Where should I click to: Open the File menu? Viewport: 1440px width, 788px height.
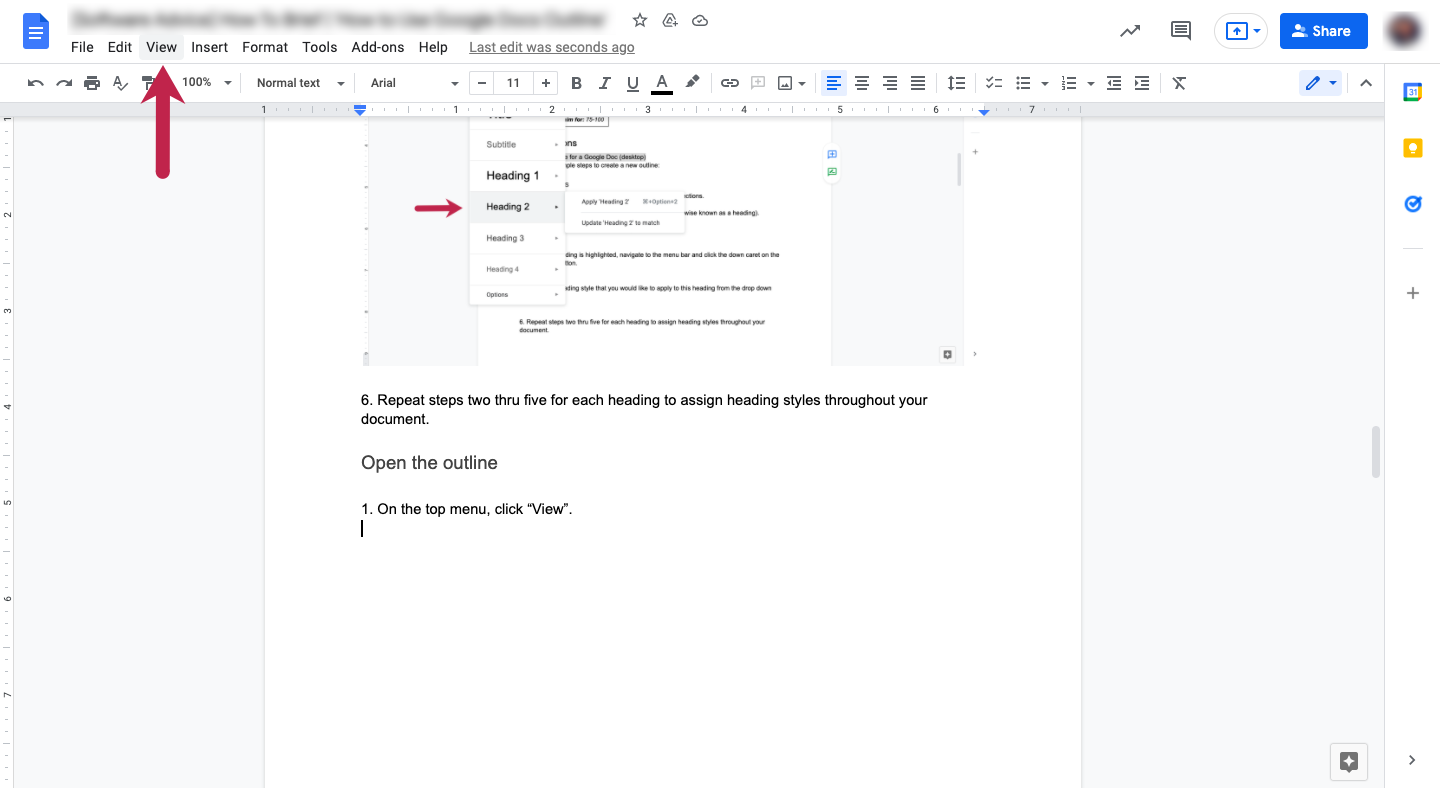click(82, 47)
